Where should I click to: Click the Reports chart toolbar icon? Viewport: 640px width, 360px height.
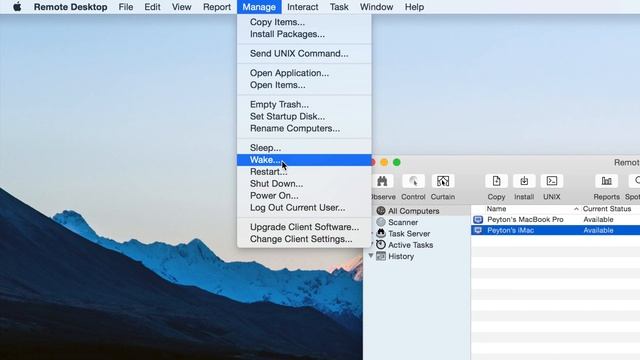click(607, 181)
